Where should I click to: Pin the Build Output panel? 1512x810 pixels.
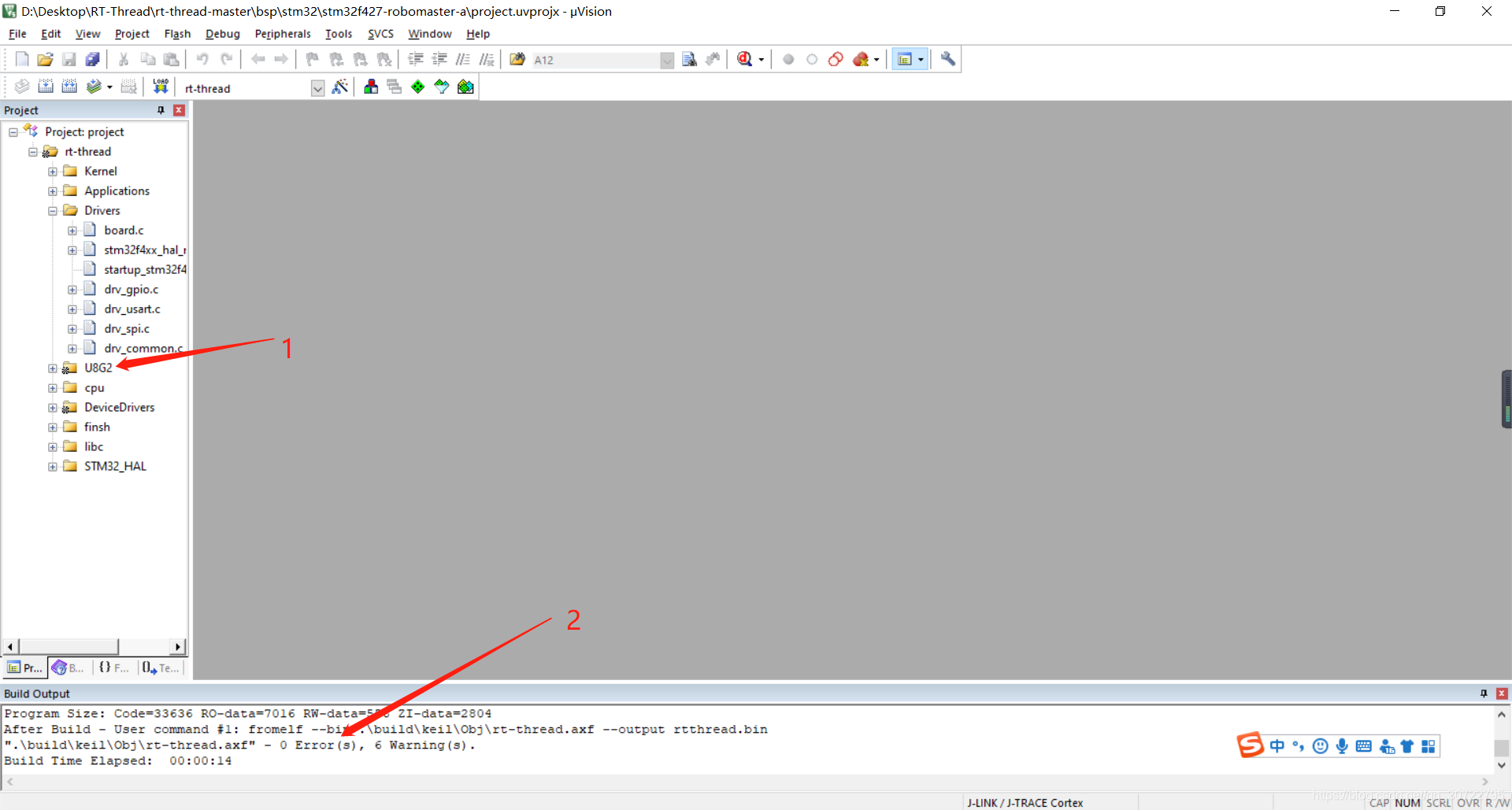(1484, 693)
